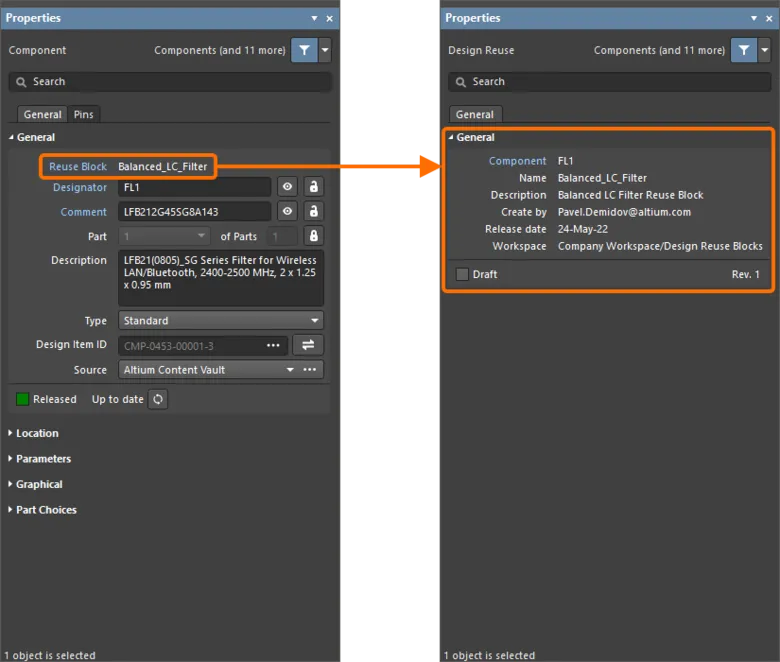The image size is (780, 662).
Task: Click the Design Item ID swap button
Action: tap(308, 345)
